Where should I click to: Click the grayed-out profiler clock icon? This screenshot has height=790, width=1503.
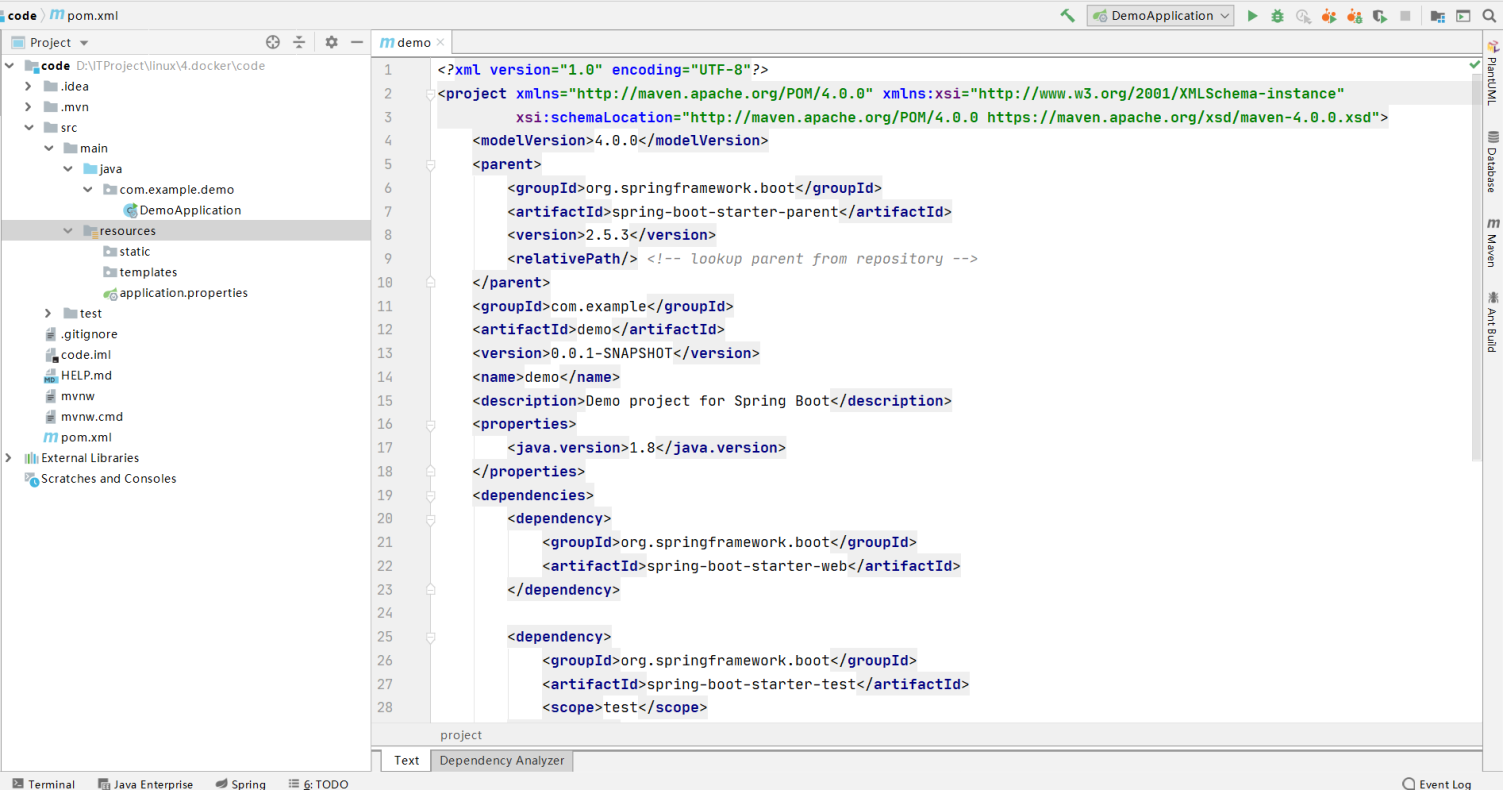pos(1303,16)
